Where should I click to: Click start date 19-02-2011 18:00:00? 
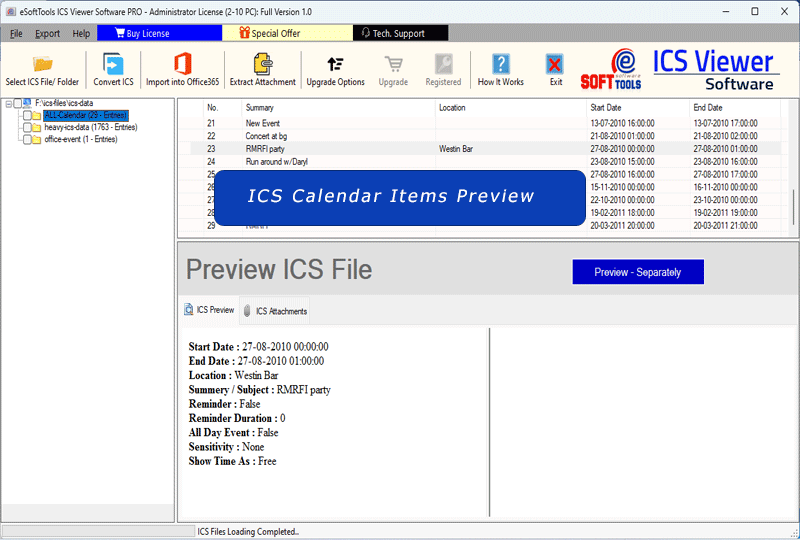tap(622, 212)
